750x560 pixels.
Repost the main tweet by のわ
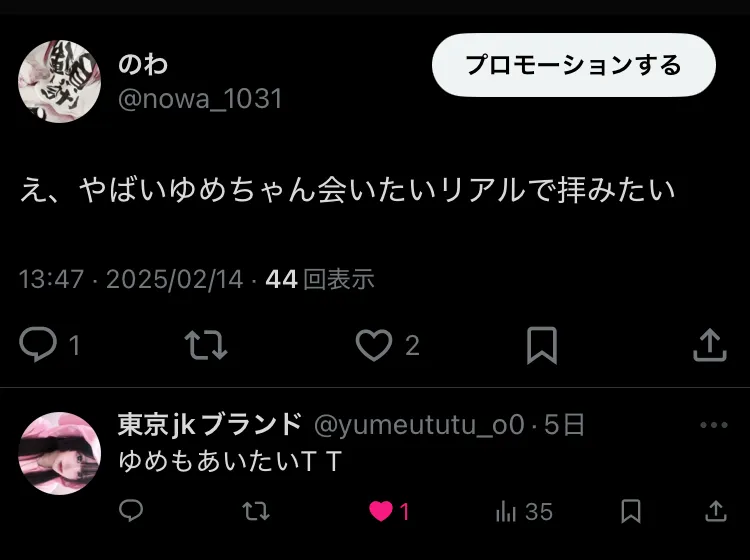(206, 344)
